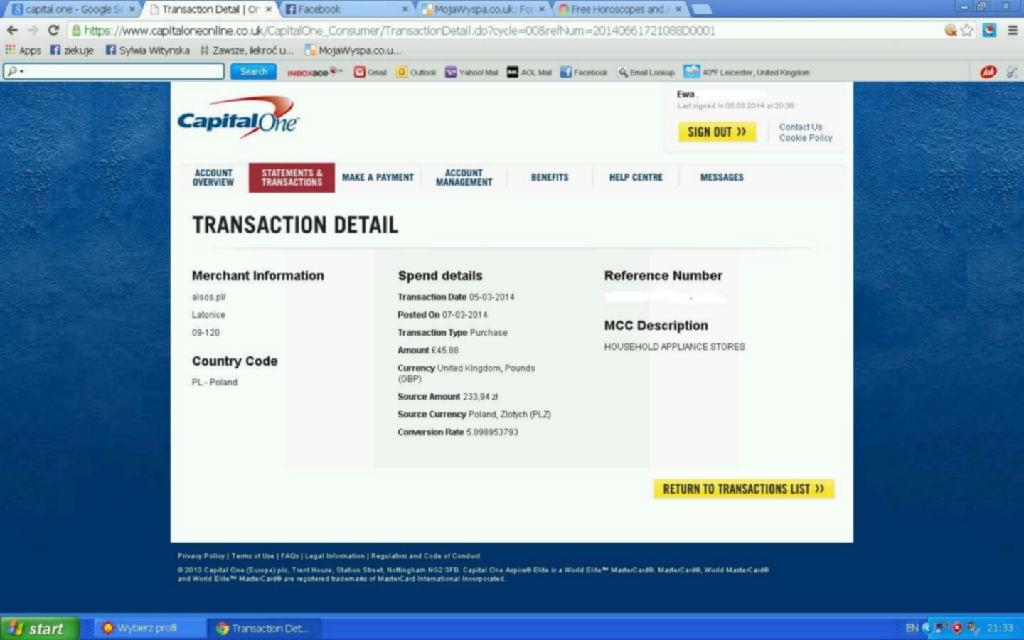Click the blue extension icon beside the star
The width and height of the screenshot is (1024, 640).
pos(989,30)
